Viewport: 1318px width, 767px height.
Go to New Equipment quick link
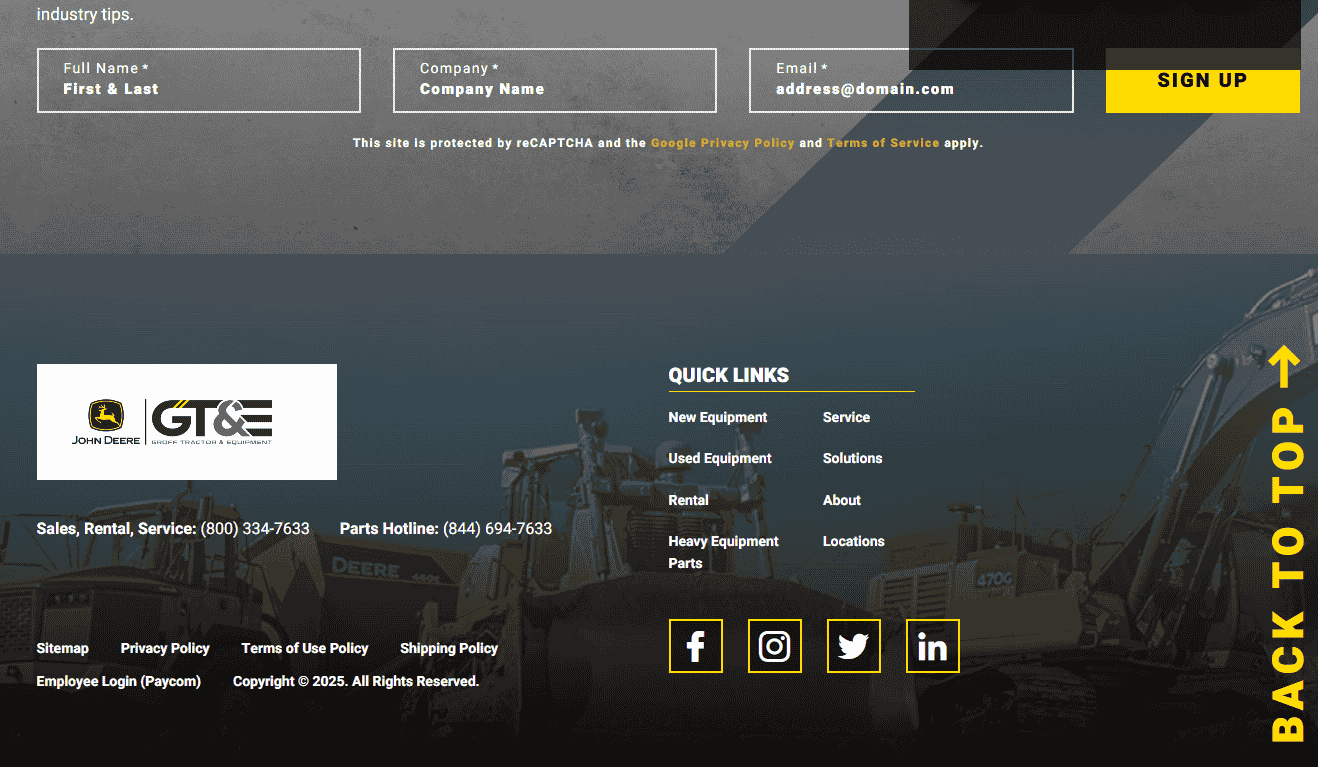click(717, 417)
